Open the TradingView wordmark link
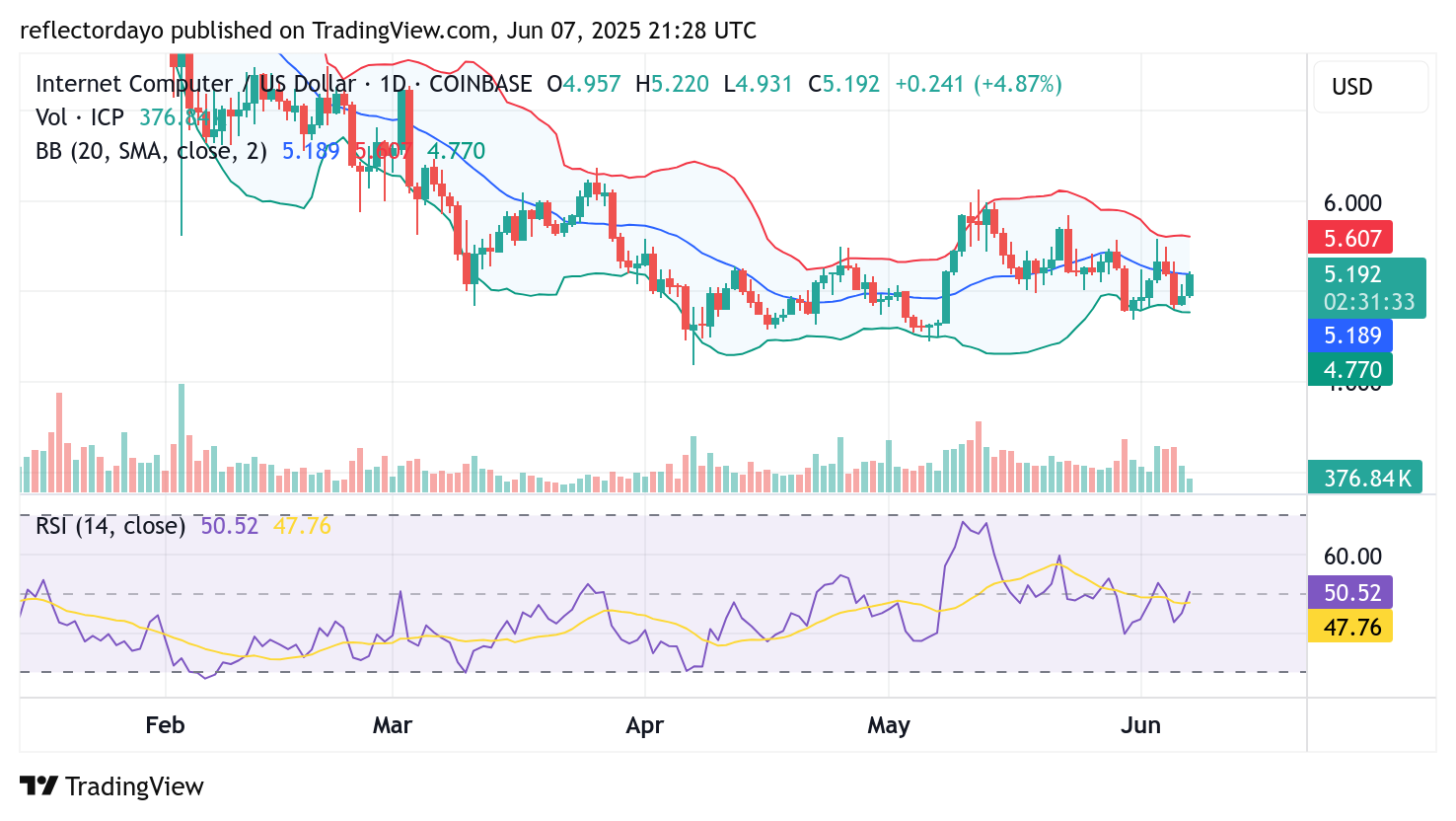 coord(134,786)
